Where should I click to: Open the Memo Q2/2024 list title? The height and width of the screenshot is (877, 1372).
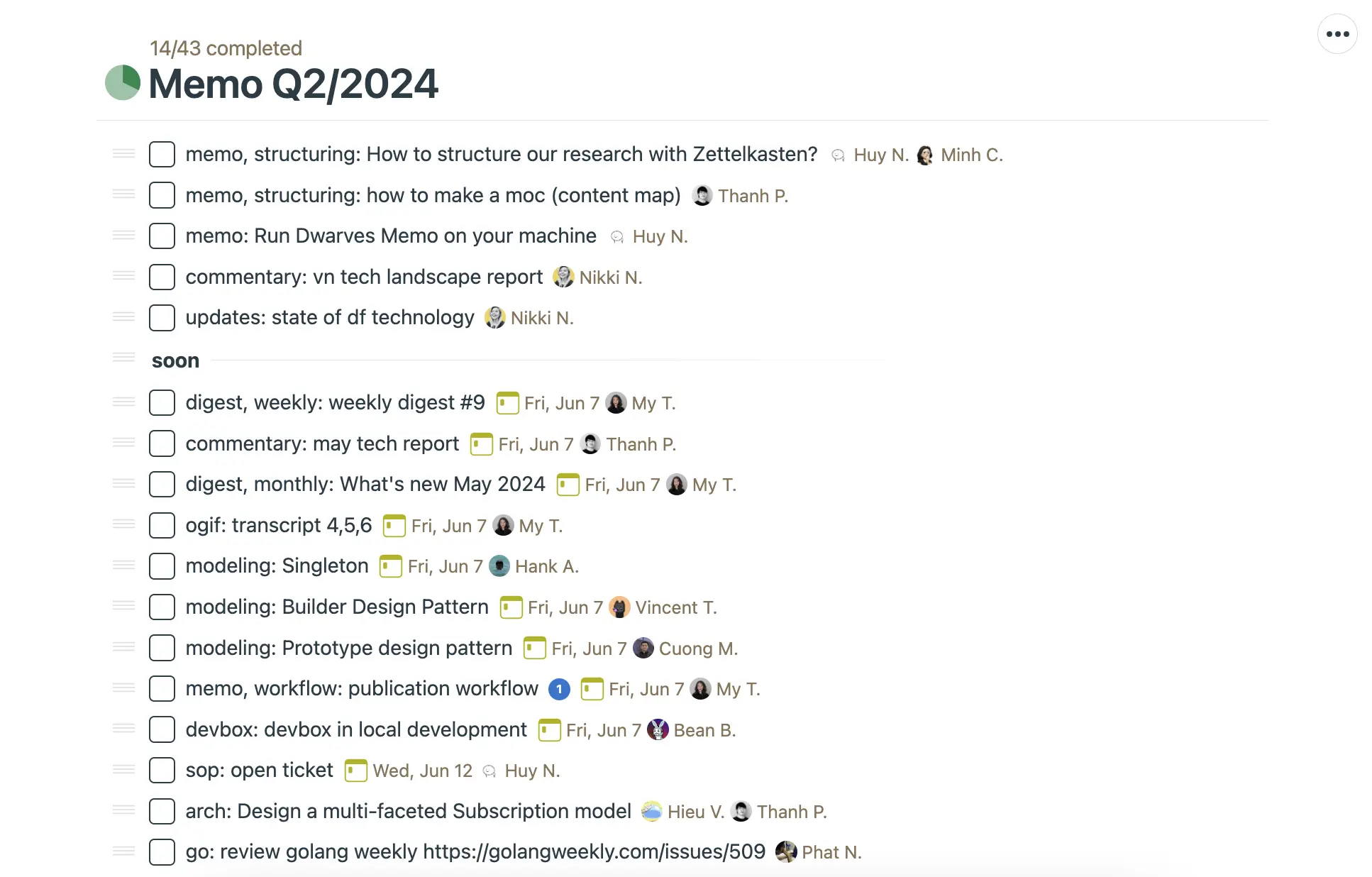(294, 84)
